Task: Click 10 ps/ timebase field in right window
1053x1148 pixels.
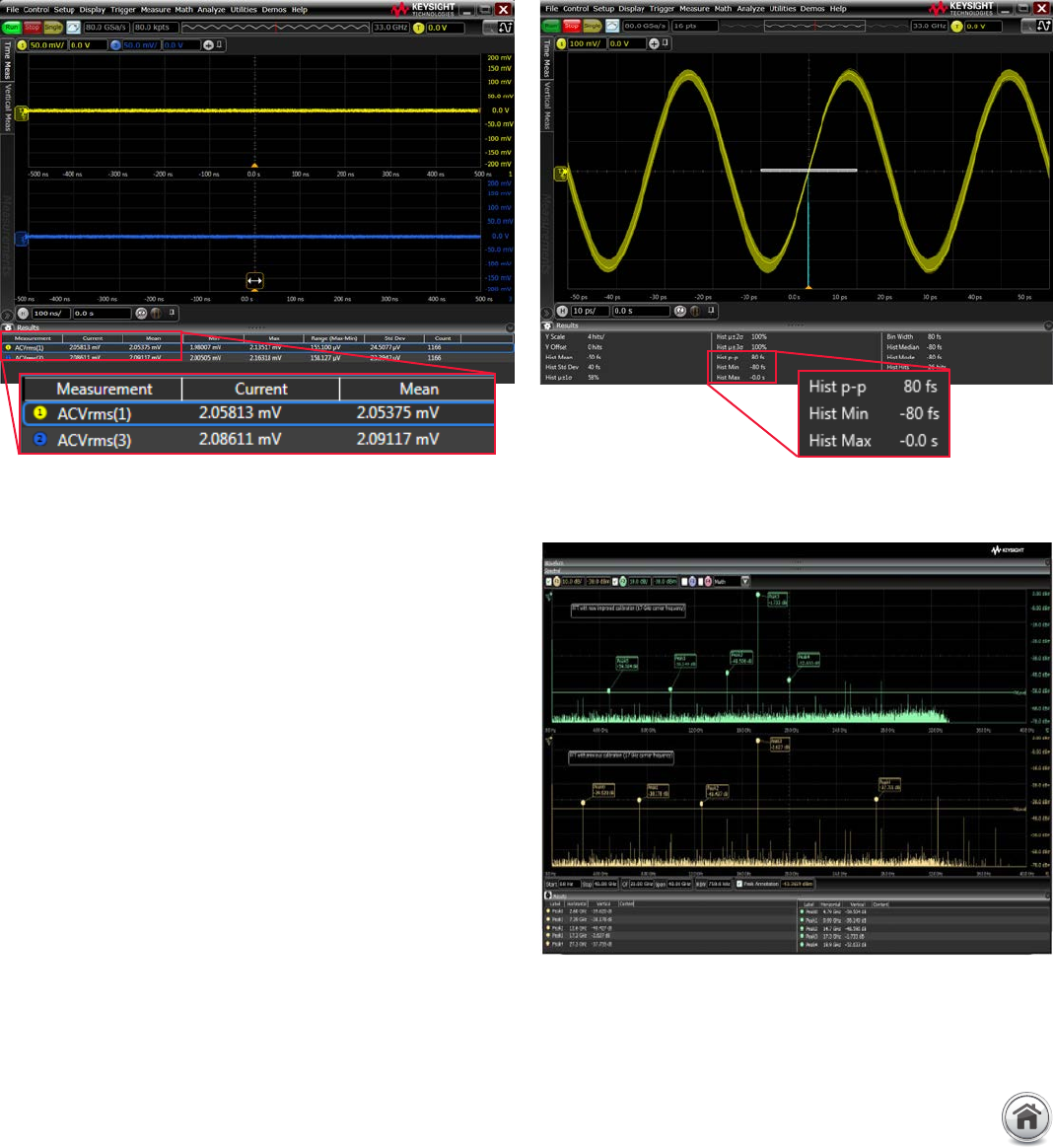Action: pyautogui.click(x=590, y=311)
